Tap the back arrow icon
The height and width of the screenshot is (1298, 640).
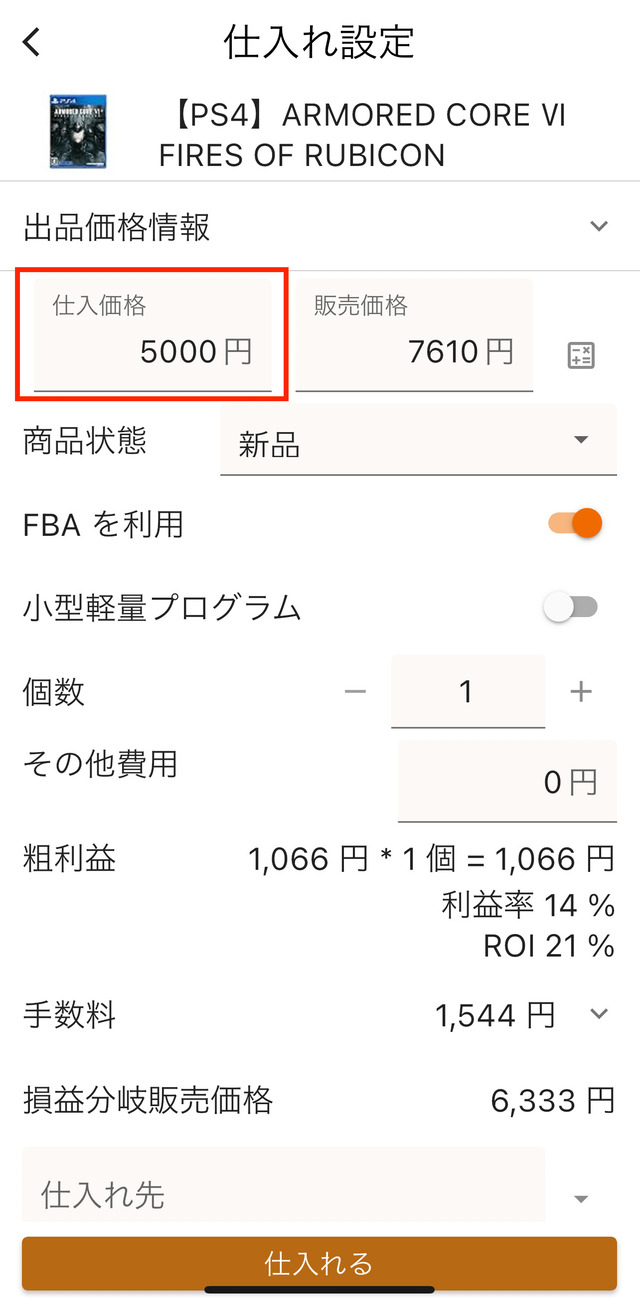pyautogui.click(x=33, y=42)
